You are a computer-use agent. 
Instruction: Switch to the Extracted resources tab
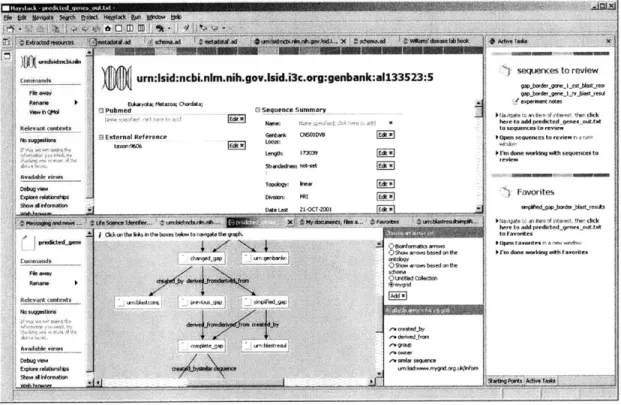[x=47, y=42]
